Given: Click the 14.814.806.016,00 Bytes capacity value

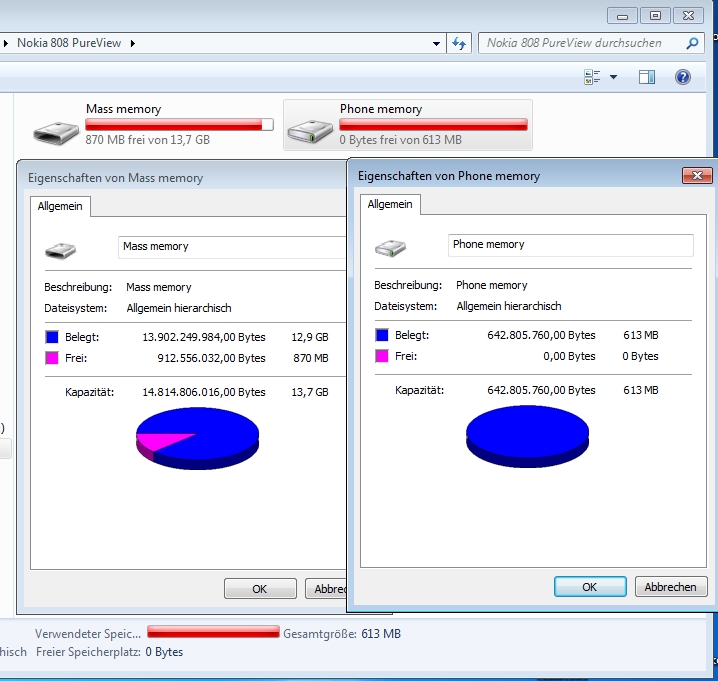Looking at the screenshot, I should pos(204,392).
